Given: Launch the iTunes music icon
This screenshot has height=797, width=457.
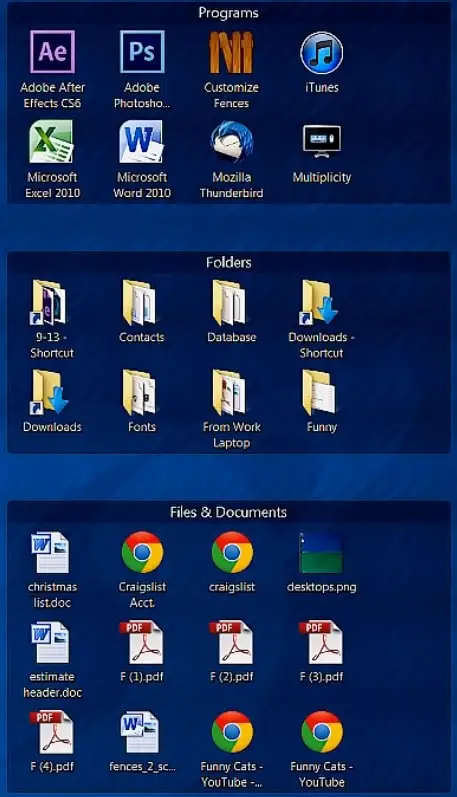Looking at the screenshot, I should click(x=321, y=52).
